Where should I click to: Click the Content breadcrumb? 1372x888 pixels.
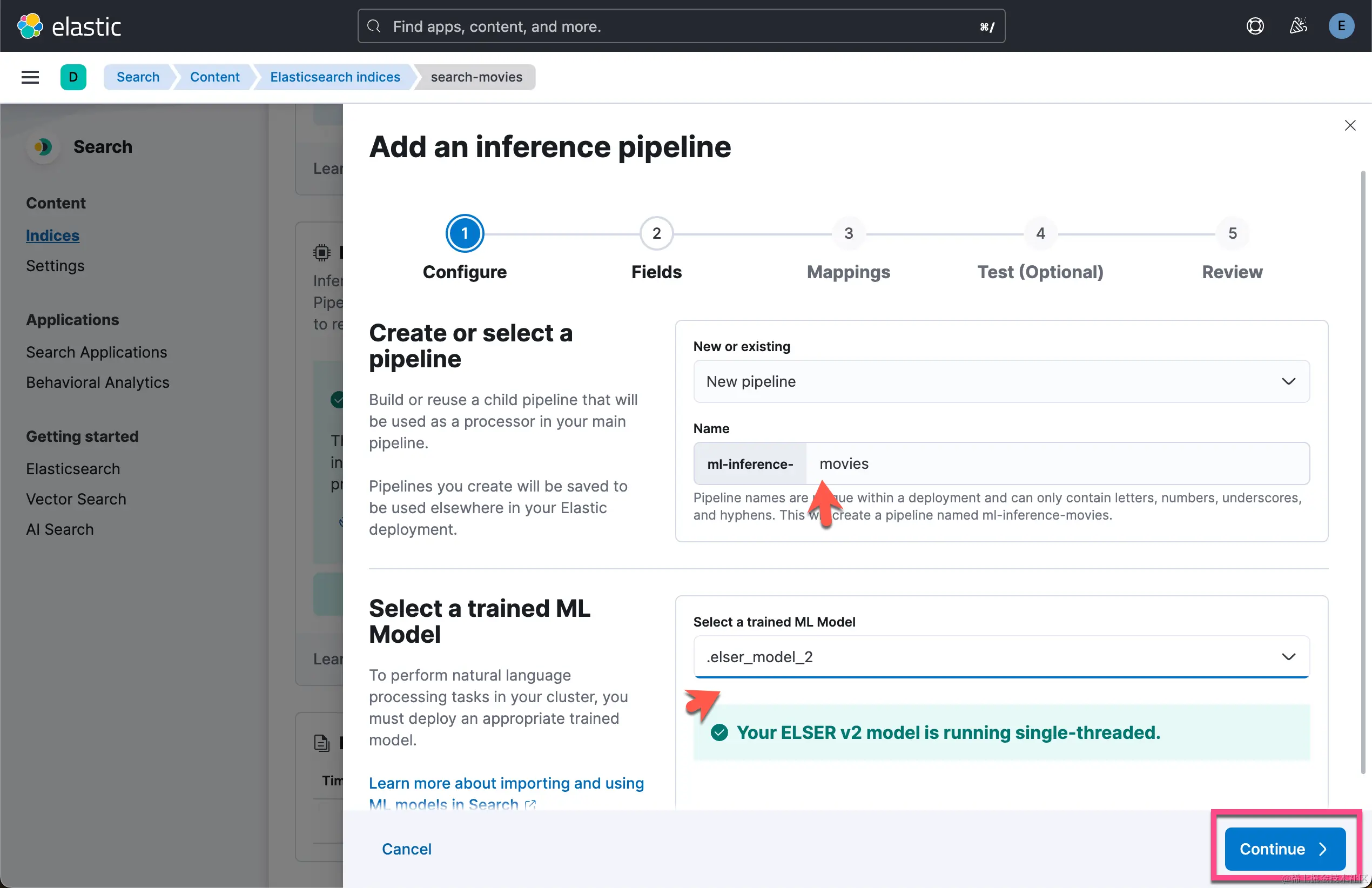214,77
